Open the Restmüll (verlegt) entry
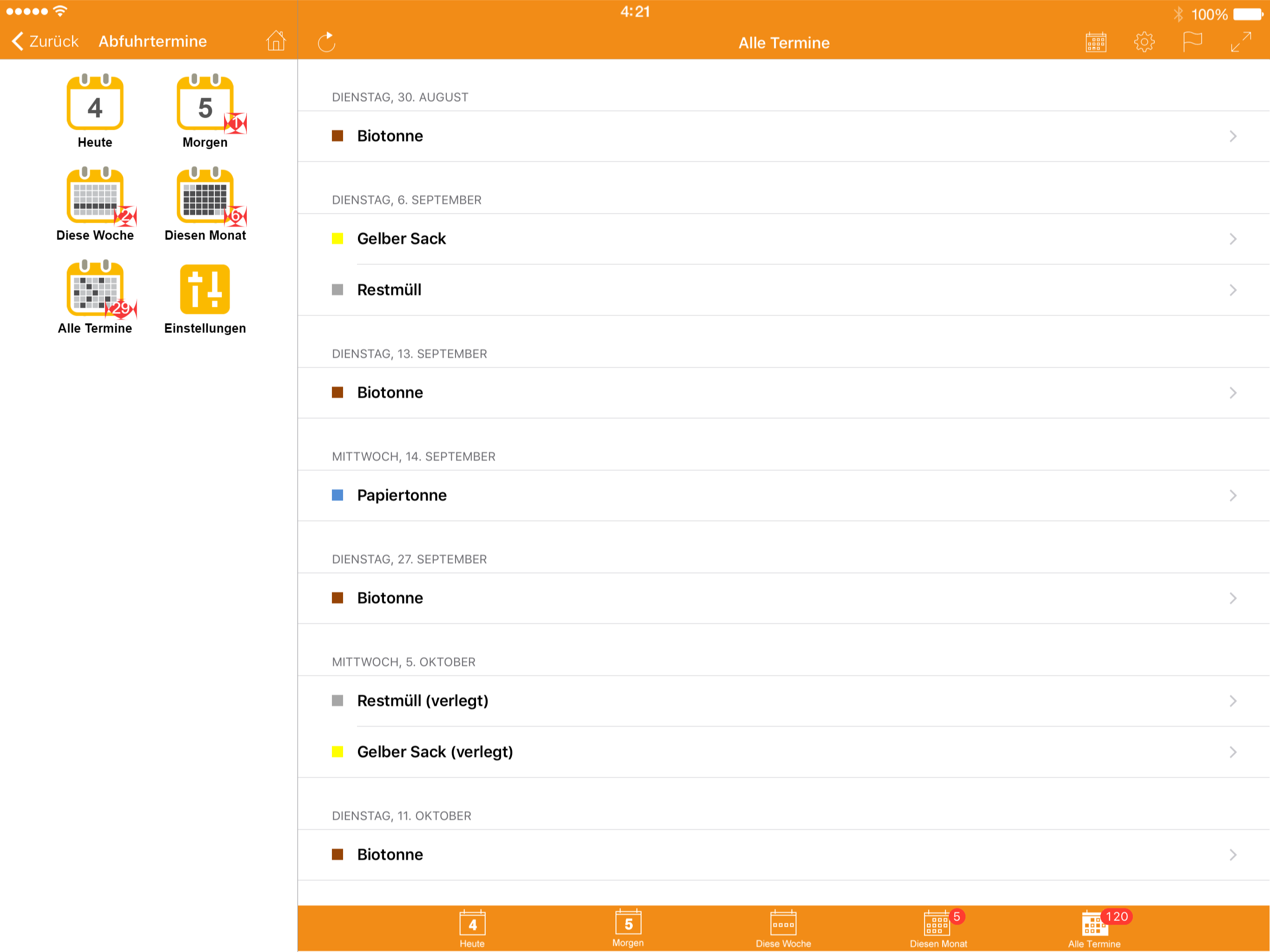Image resolution: width=1270 pixels, height=952 pixels. (784, 701)
